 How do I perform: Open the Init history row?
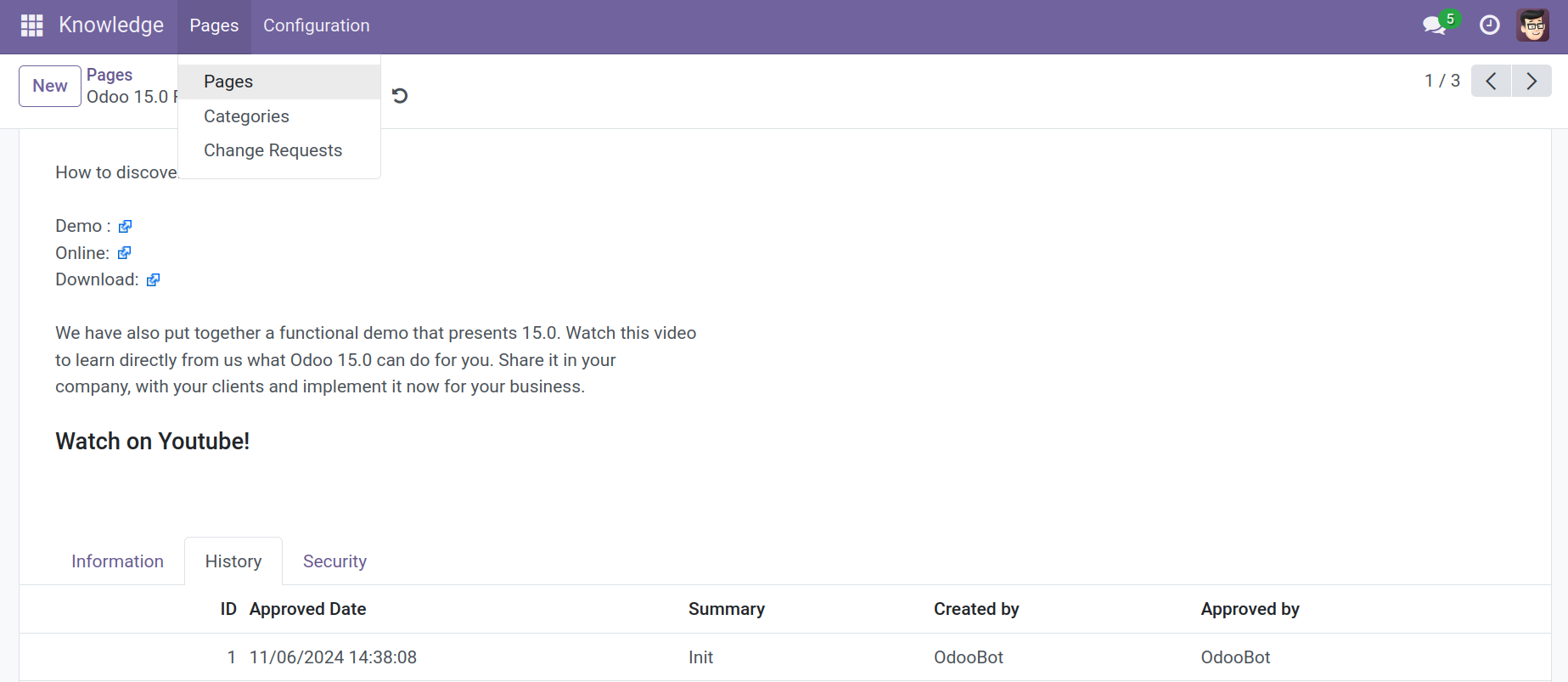[x=784, y=657]
